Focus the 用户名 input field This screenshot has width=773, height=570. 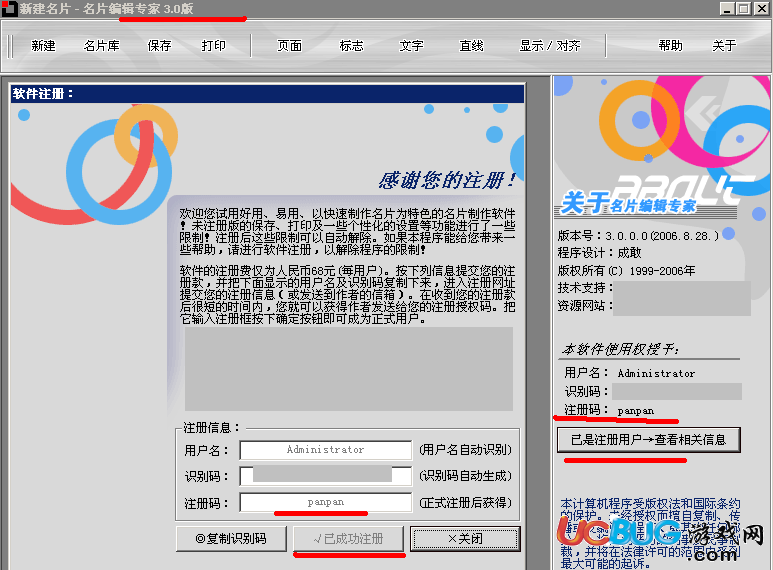point(325,450)
